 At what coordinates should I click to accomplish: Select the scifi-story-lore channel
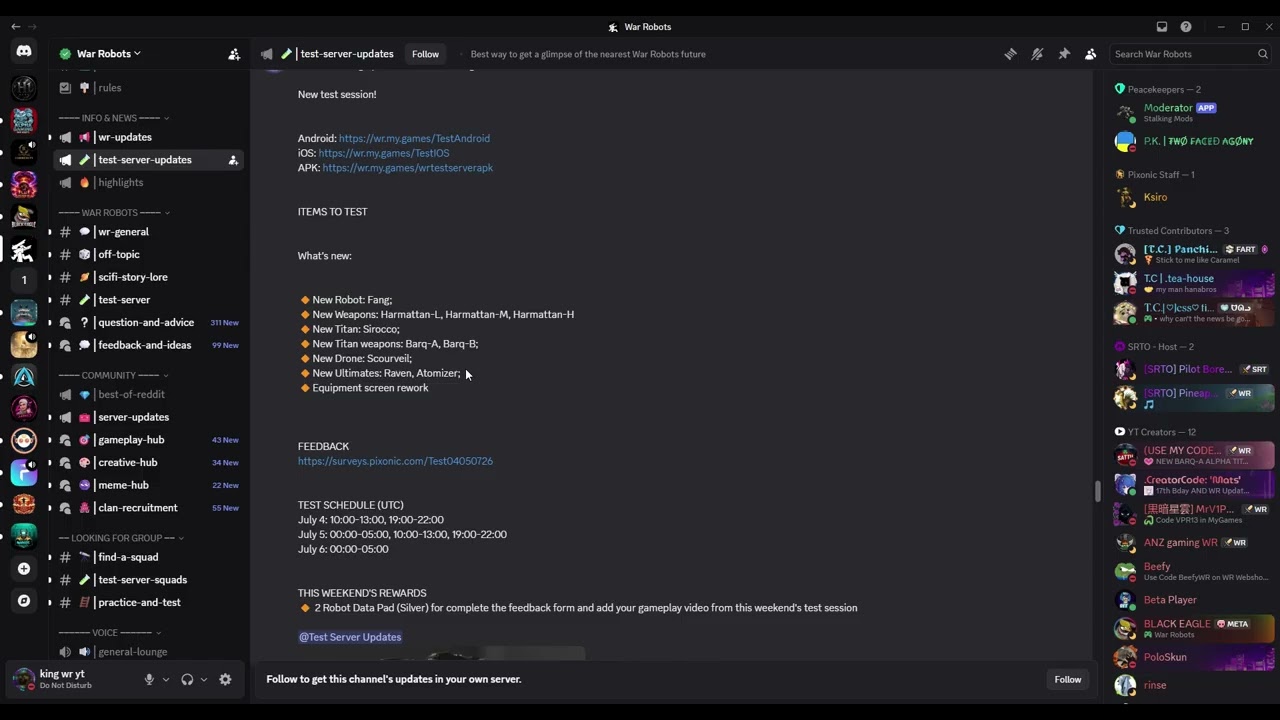point(147,277)
